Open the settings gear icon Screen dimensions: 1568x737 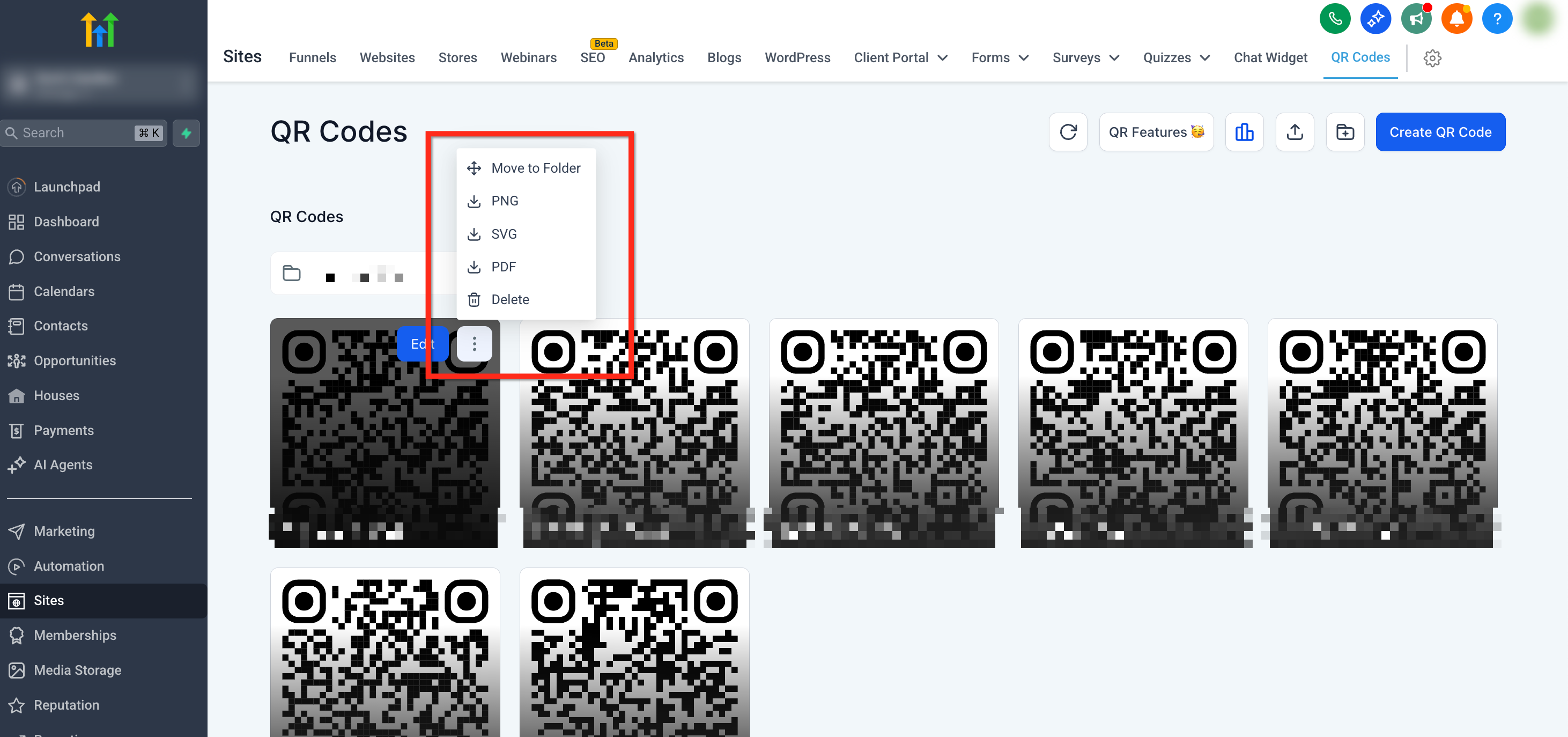pos(1432,58)
